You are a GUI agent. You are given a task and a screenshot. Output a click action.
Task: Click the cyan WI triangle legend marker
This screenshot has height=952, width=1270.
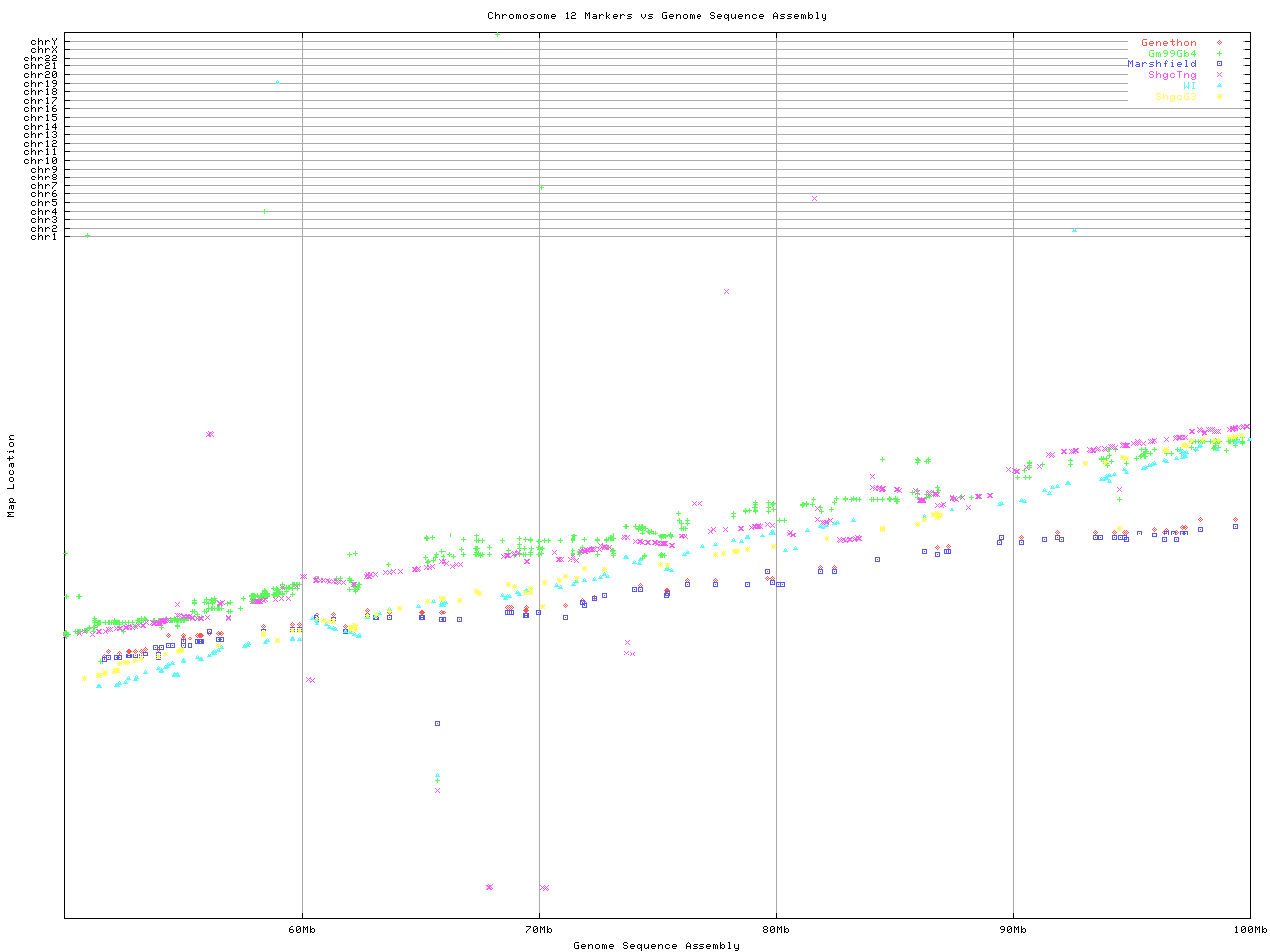coord(1219,86)
